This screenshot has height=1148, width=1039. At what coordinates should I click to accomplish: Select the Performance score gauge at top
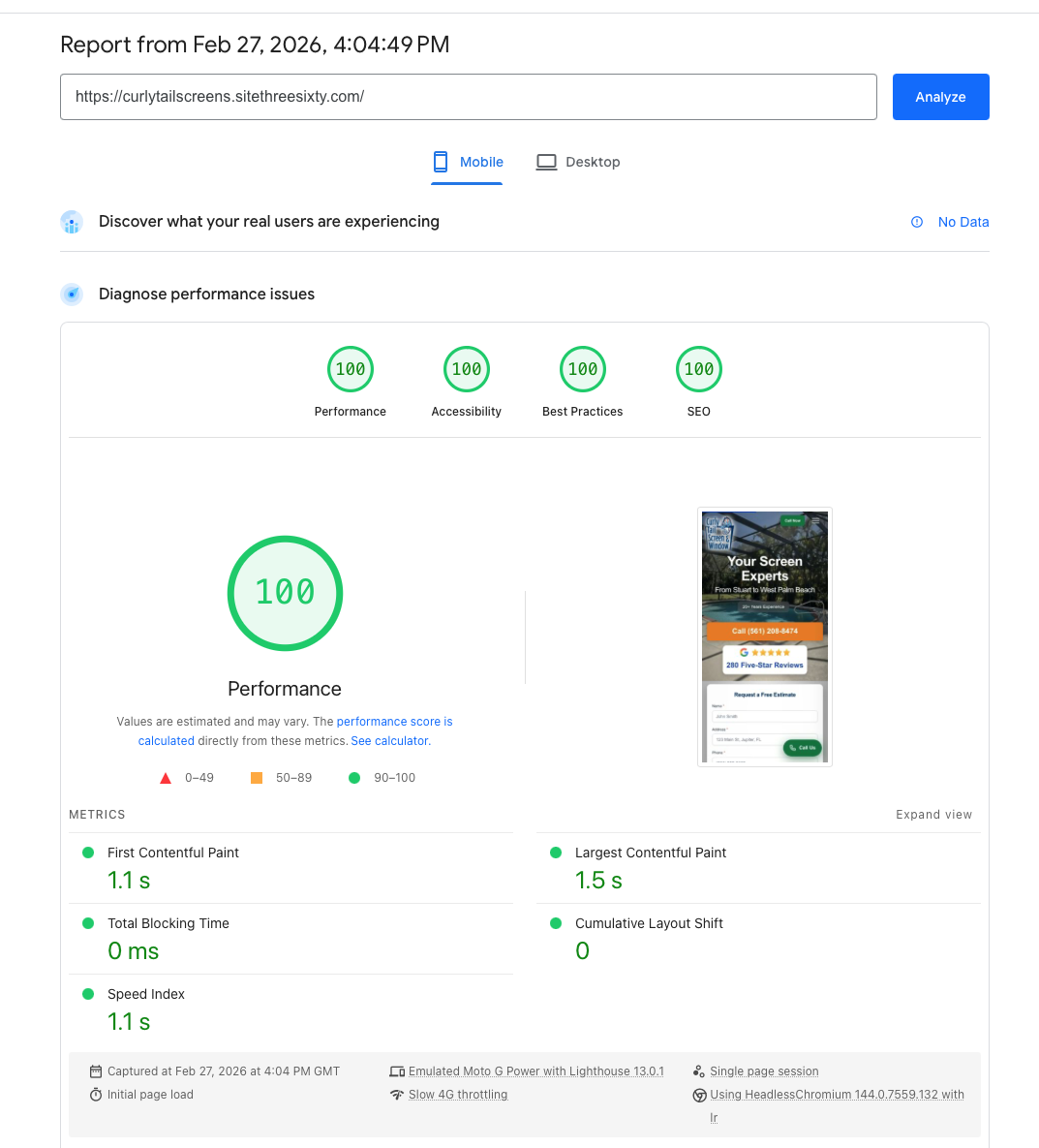point(351,369)
